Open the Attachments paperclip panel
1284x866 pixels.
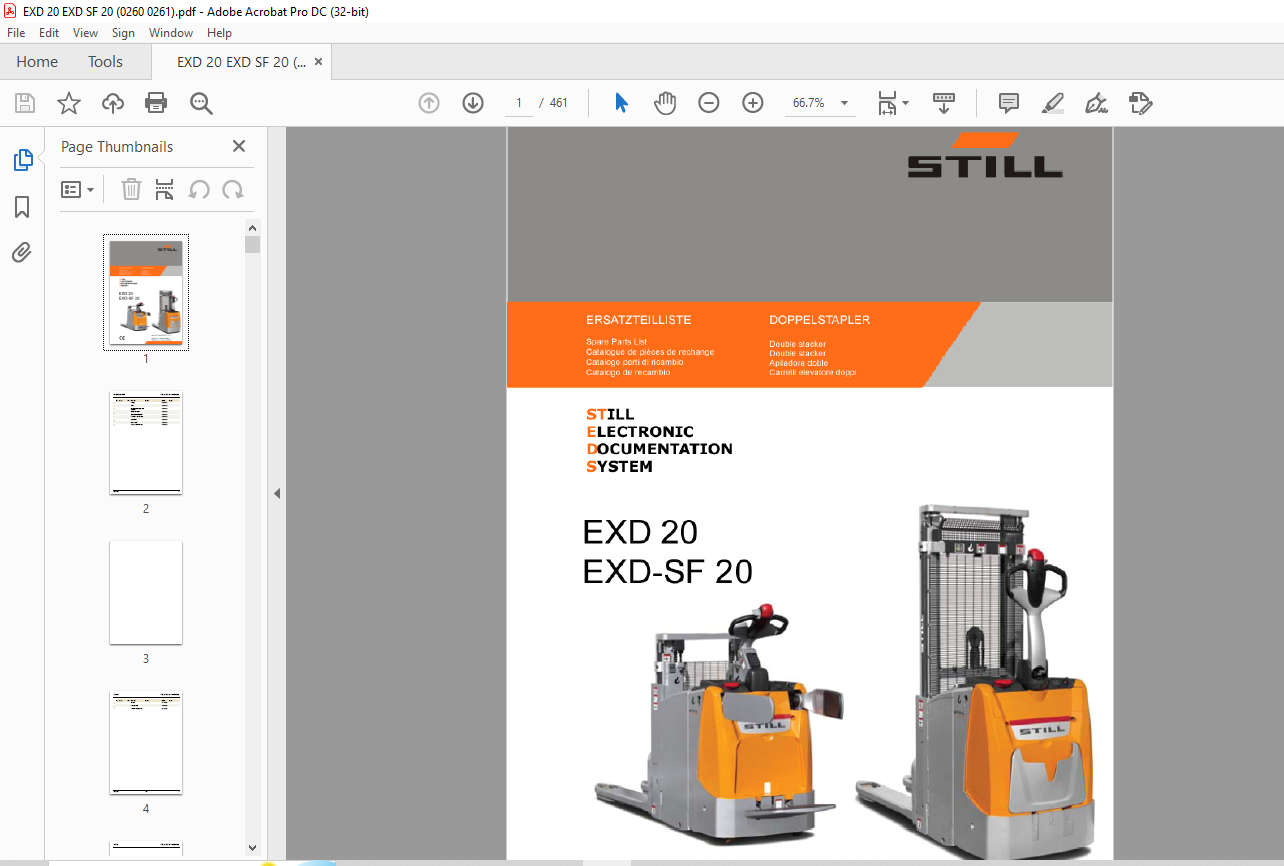coord(22,252)
